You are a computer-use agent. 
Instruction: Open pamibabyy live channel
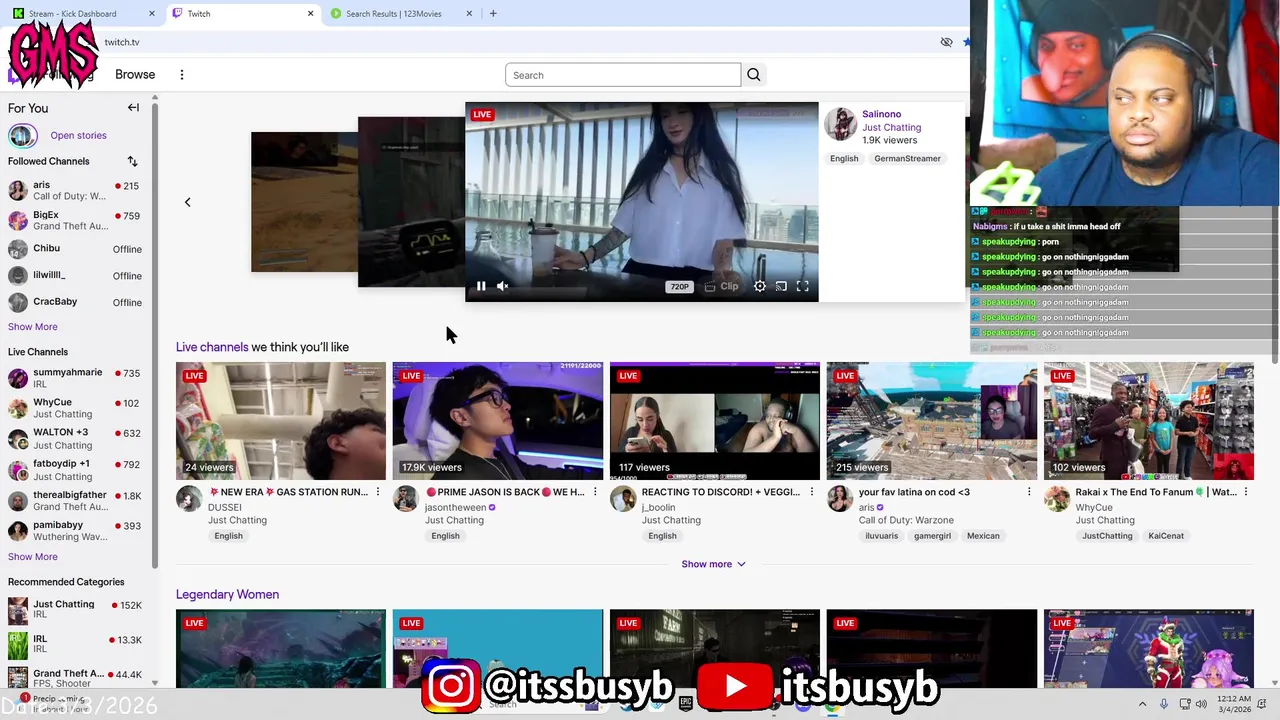tap(75, 530)
